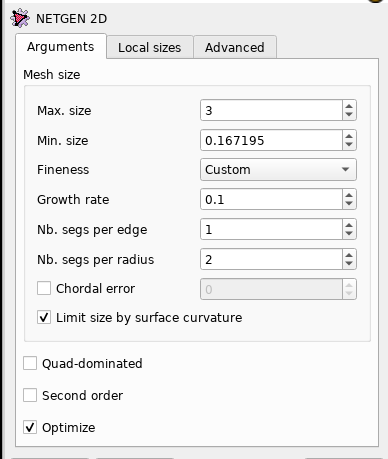Increase Growth rate with up arrow

coord(349,195)
